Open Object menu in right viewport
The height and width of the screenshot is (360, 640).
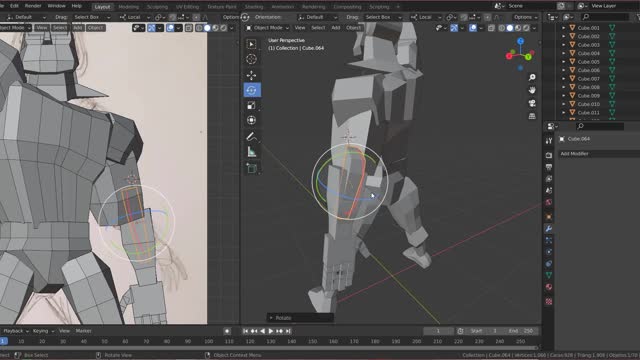pos(353,28)
